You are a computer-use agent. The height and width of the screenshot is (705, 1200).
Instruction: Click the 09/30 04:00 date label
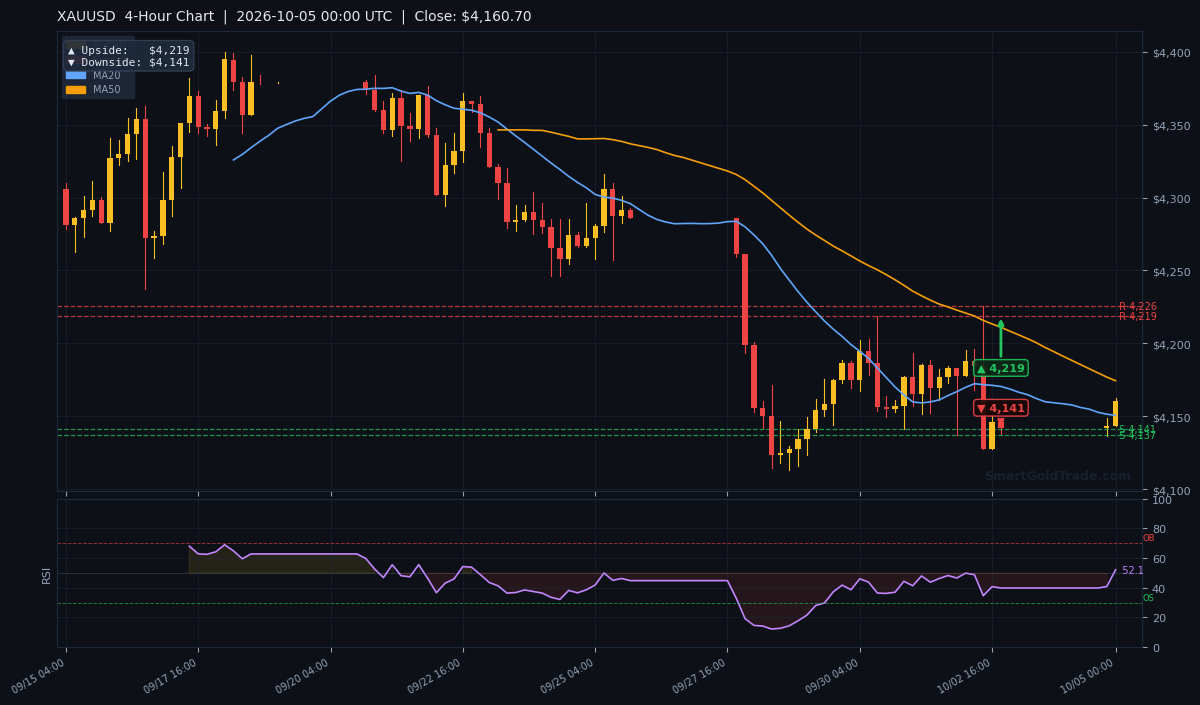point(832,676)
